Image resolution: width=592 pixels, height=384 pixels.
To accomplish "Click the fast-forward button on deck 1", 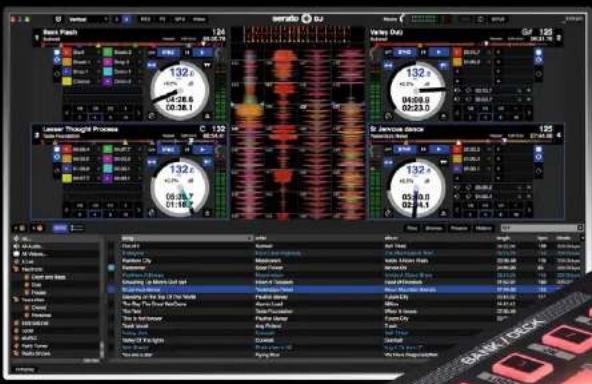I will pyautogui.click(x=207, y=65).
